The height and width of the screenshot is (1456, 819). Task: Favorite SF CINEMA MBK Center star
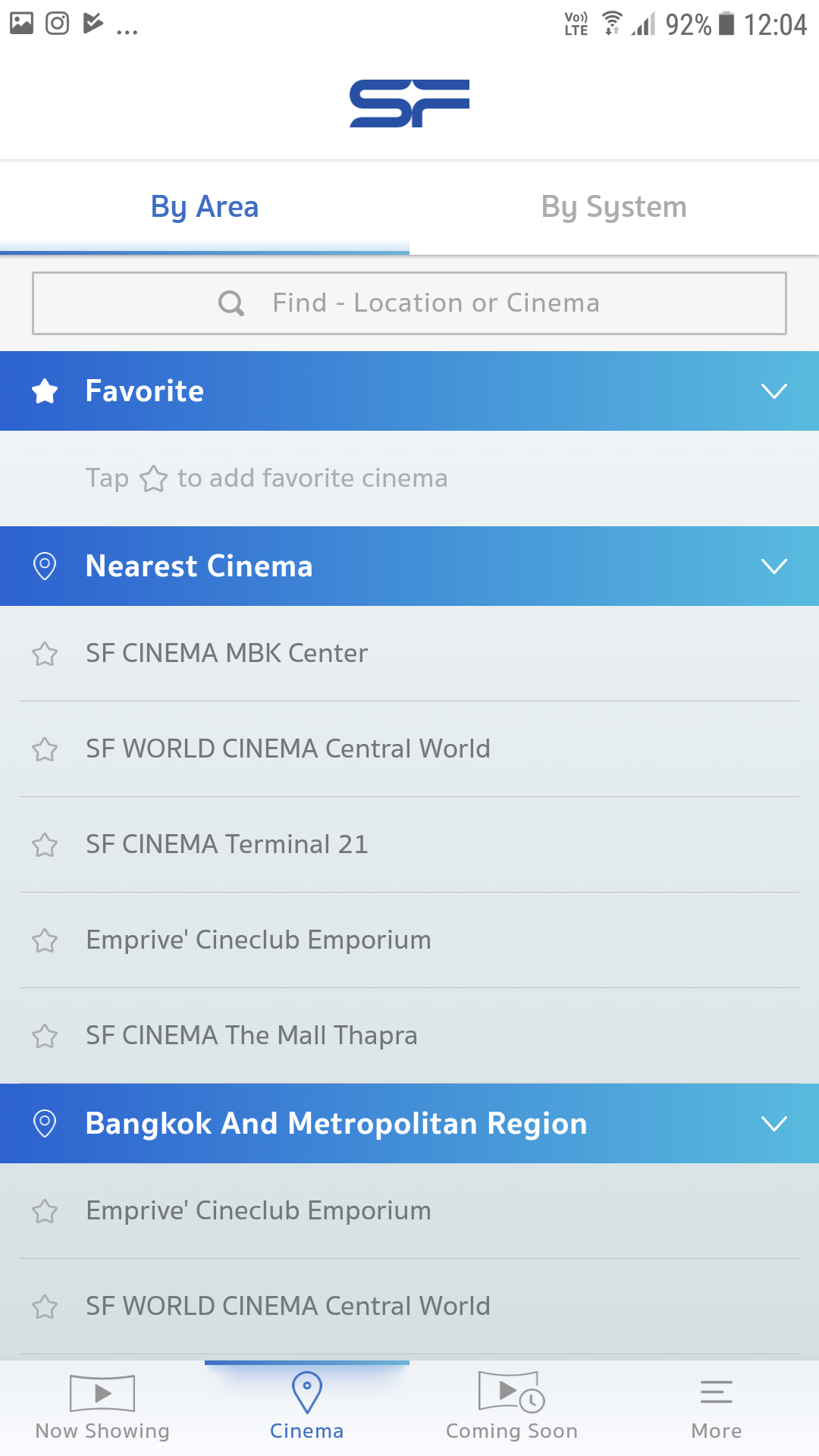[45, 654]
